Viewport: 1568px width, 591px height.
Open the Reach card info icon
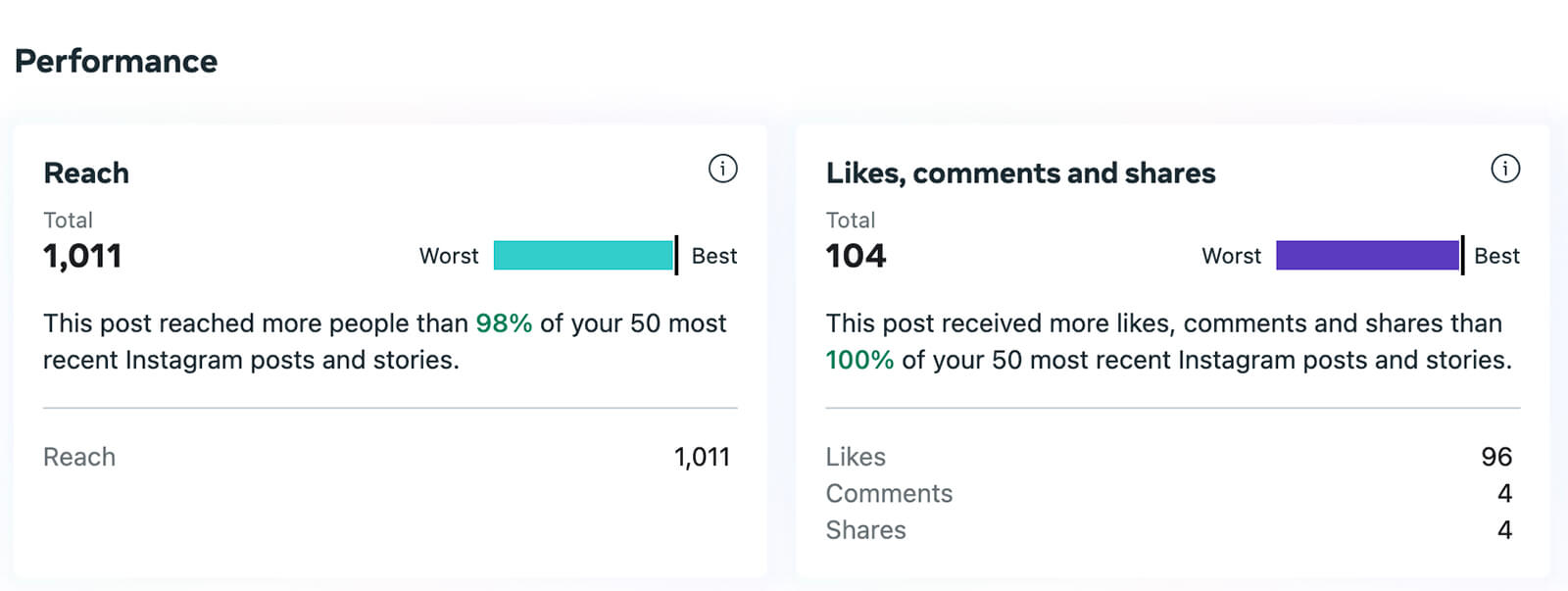(x=722, y=169)
